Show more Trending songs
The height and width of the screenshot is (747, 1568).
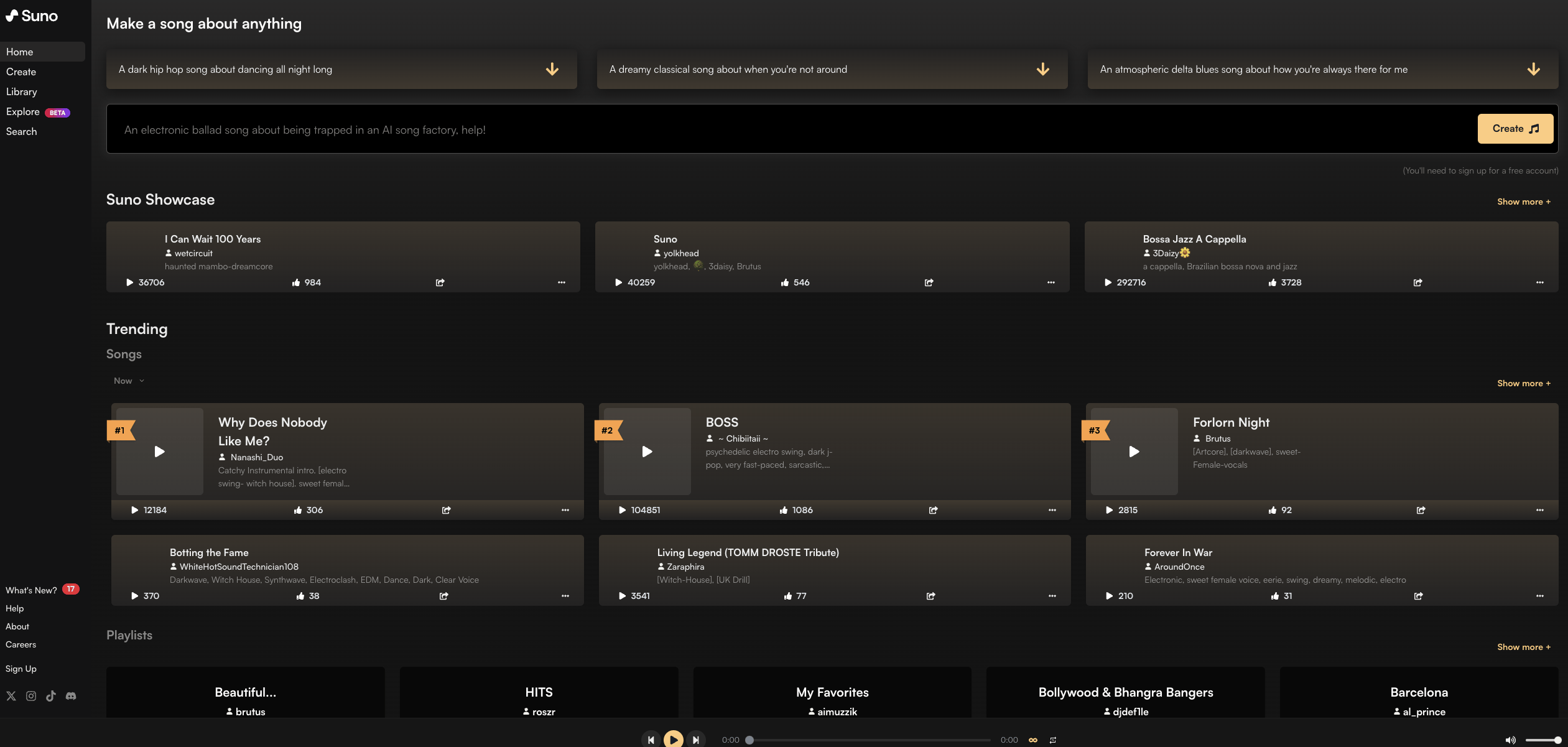click(x=1524, y=383)
